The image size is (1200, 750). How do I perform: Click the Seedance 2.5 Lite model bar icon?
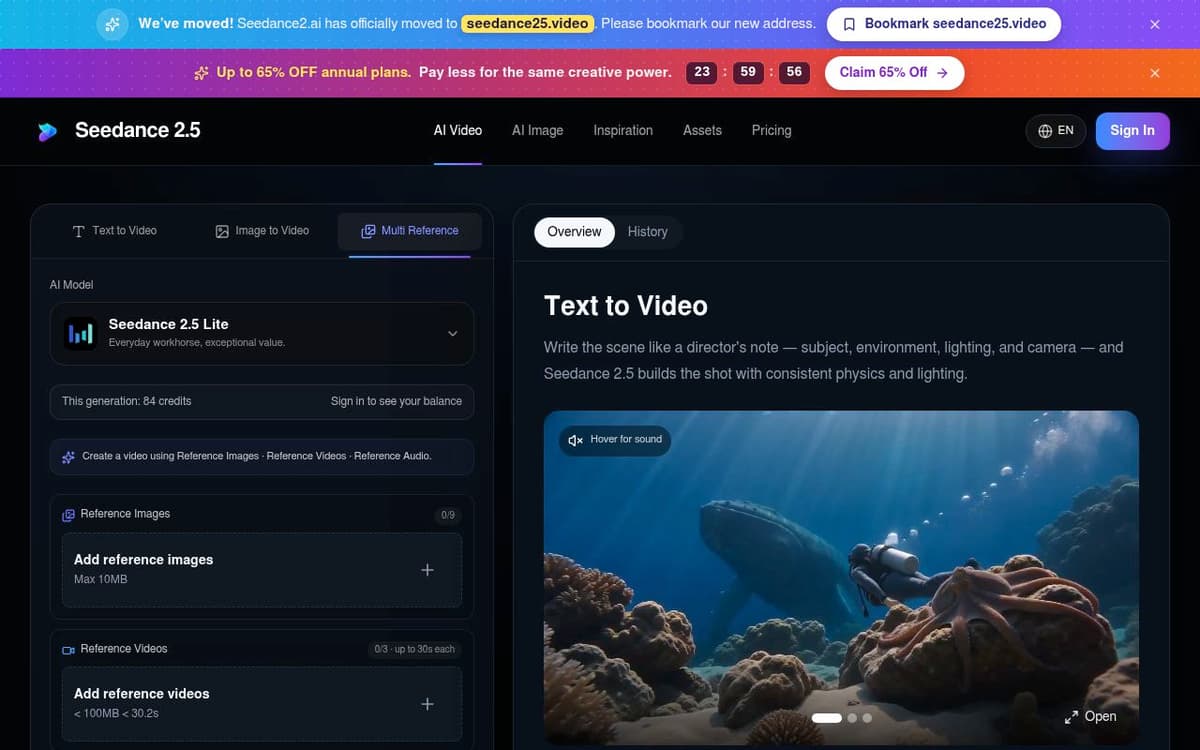click(x=79, y=333)
